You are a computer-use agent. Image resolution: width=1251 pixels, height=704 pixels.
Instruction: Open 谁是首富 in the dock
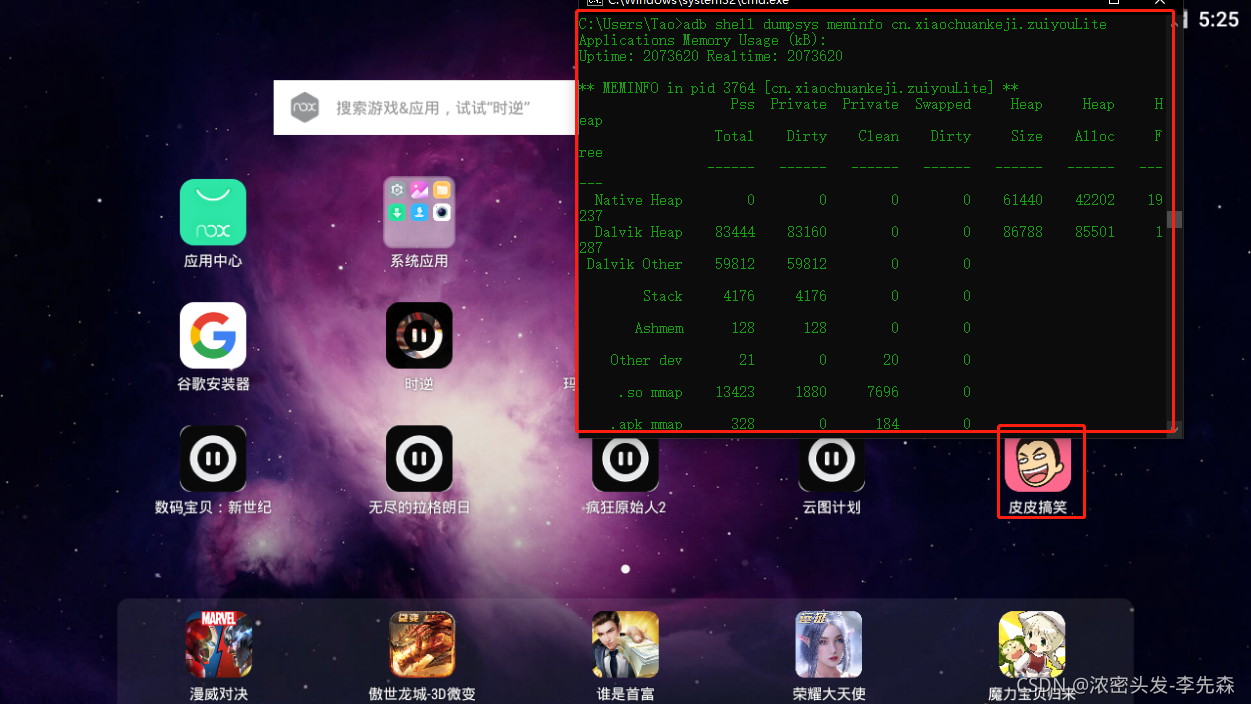tap(625, 644)
